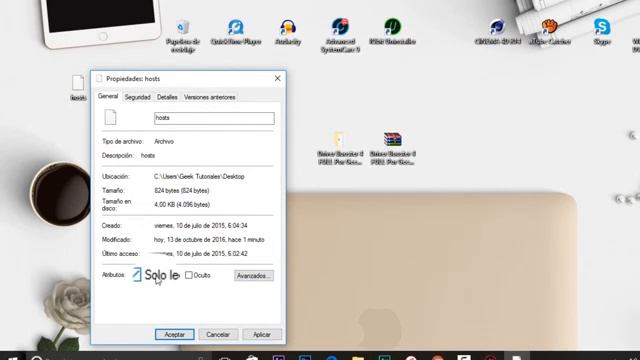Click the file icon in the Properties title bar
Image resolution: width=640 pixels, height=360 pixels.
click(99, 78)
